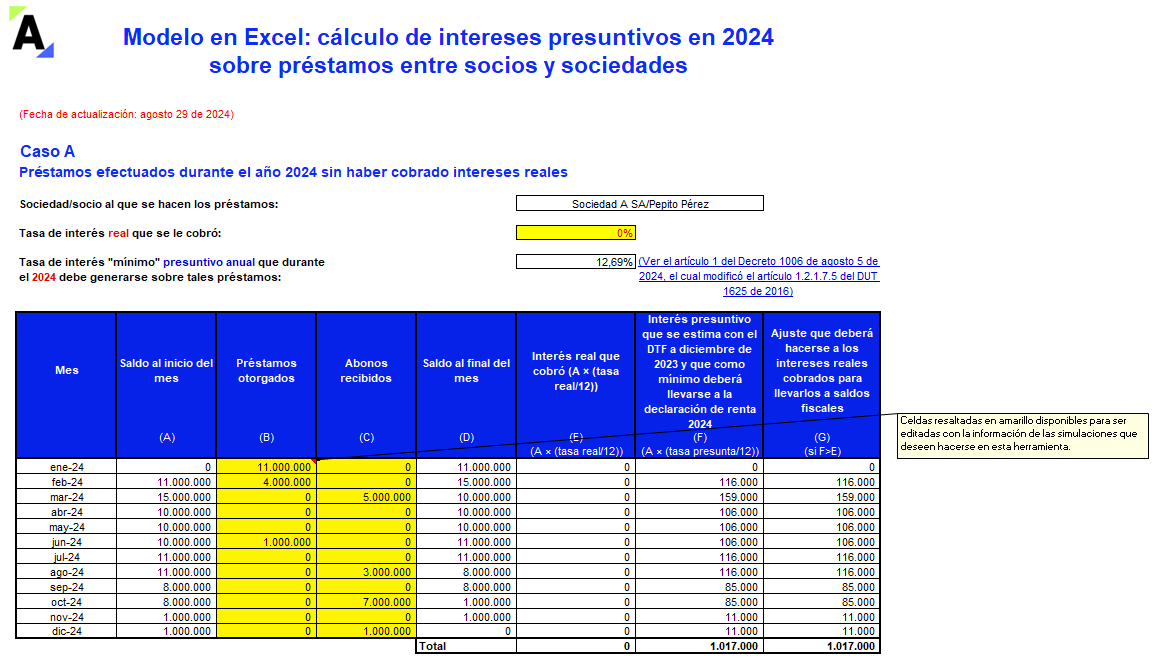Select the total ajuste 1.017.000 cell

pyautogui.click(x=822, y=646)
